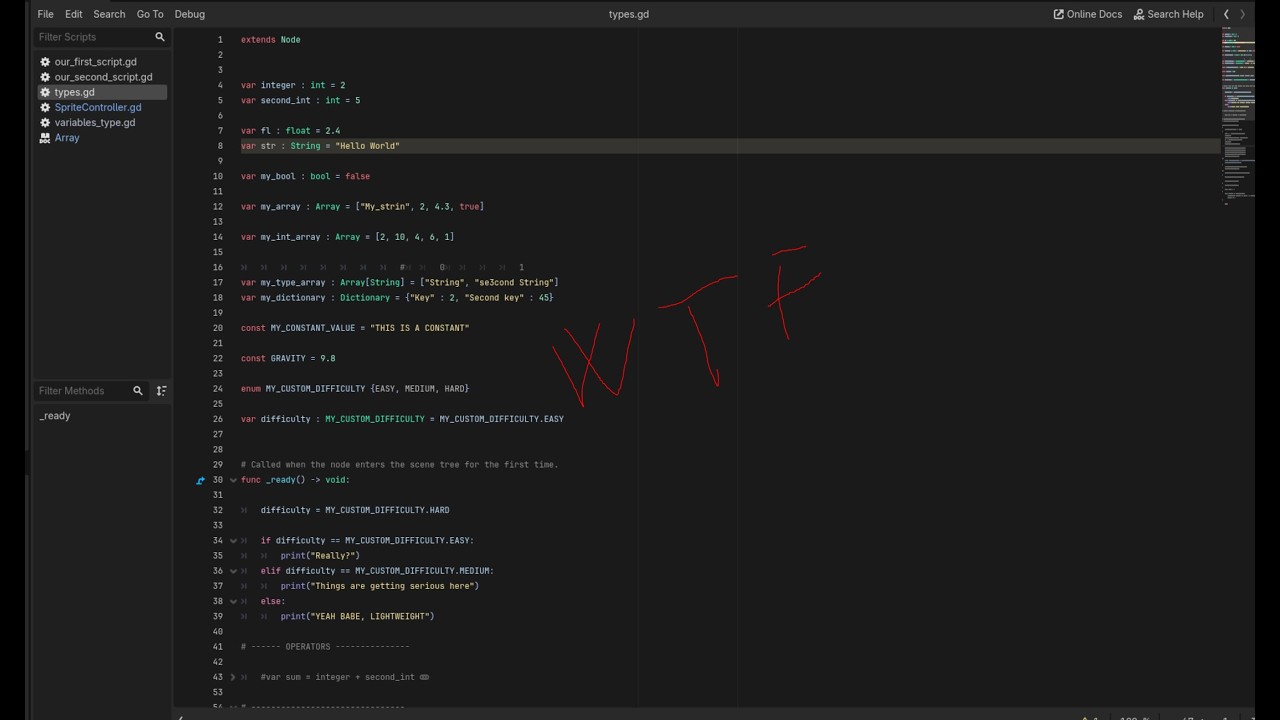The image size is (1280, 720).
Task: Click the minimap on the right edge
Action: [1237, 115]
